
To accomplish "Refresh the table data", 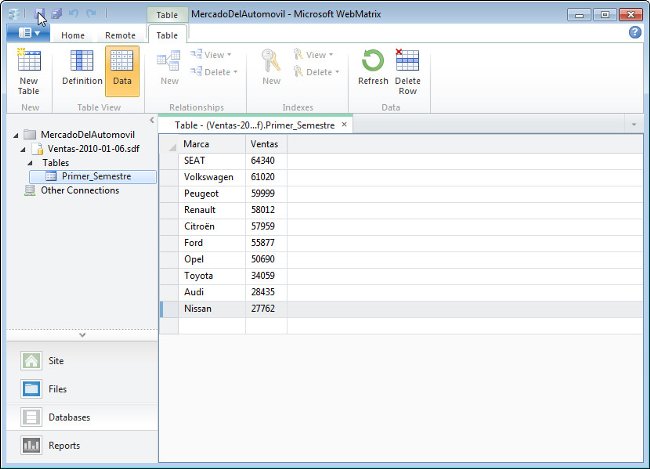I will 373,68.
